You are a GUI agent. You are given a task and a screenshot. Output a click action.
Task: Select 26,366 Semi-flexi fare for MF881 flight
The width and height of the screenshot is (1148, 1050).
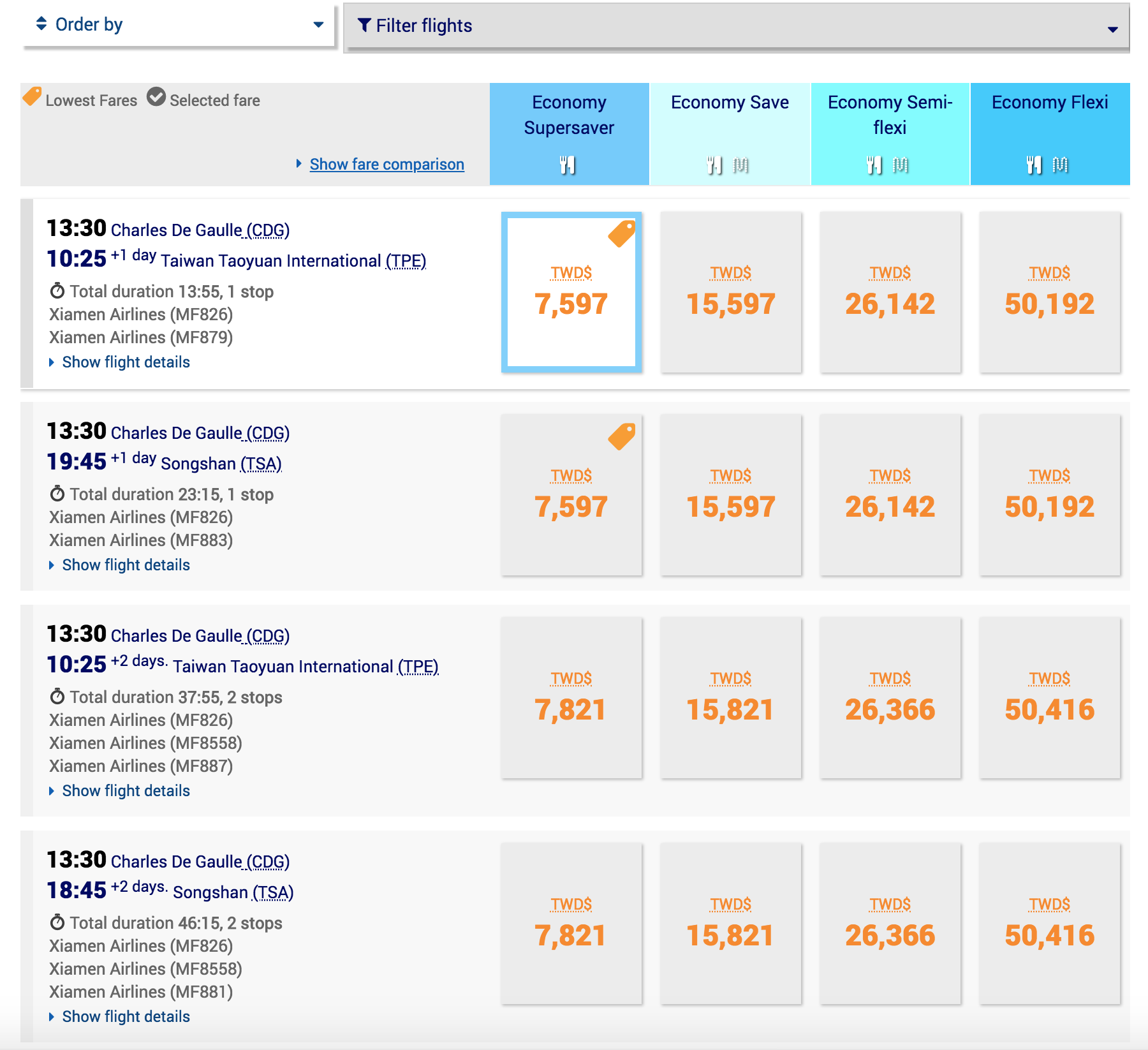pyautogui.click(x=890, y=924)
